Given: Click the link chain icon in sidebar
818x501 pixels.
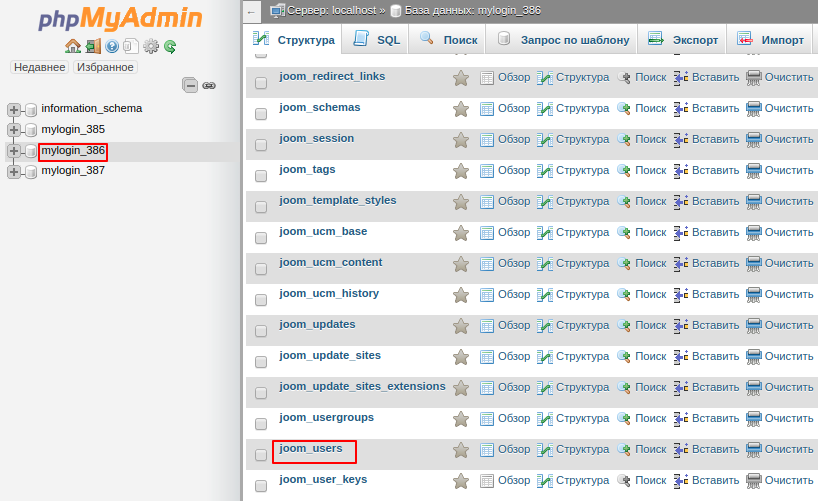Looking at the screenshot, I should pyautogui.click(x=209, y=86).
